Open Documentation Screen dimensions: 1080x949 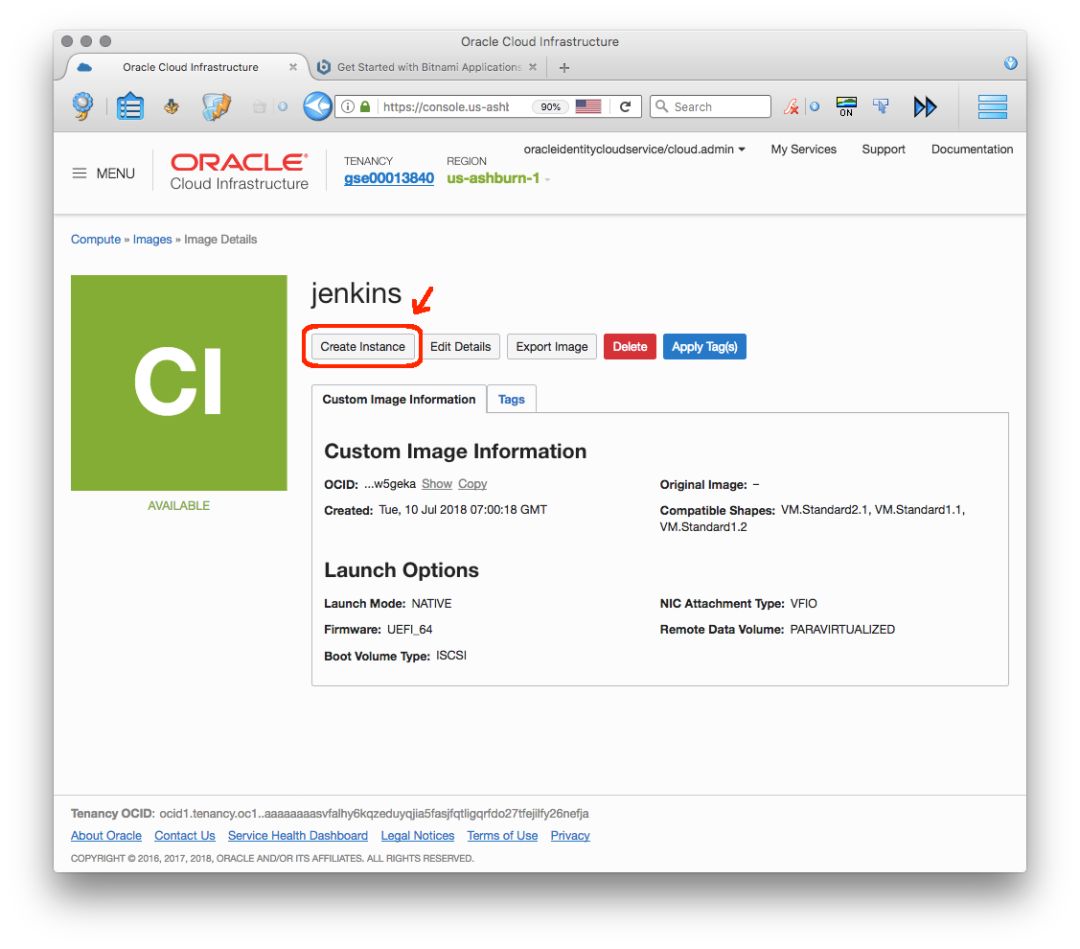coord(972,149)
